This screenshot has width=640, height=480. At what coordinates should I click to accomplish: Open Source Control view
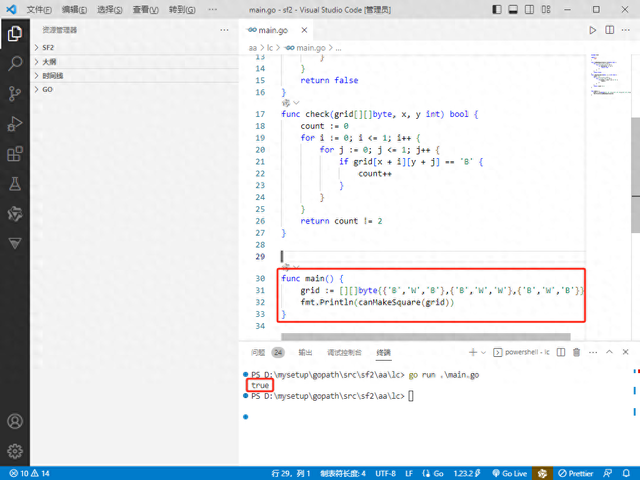pyautogui.click(x=15, y=93)
